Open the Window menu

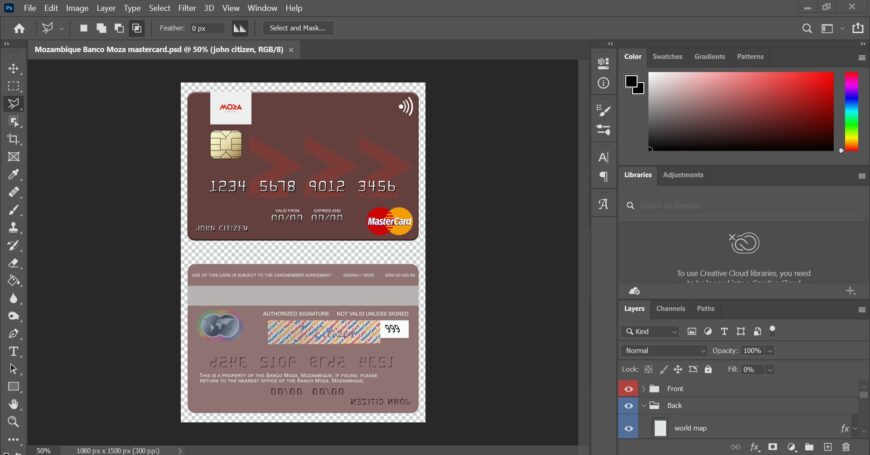262,8
